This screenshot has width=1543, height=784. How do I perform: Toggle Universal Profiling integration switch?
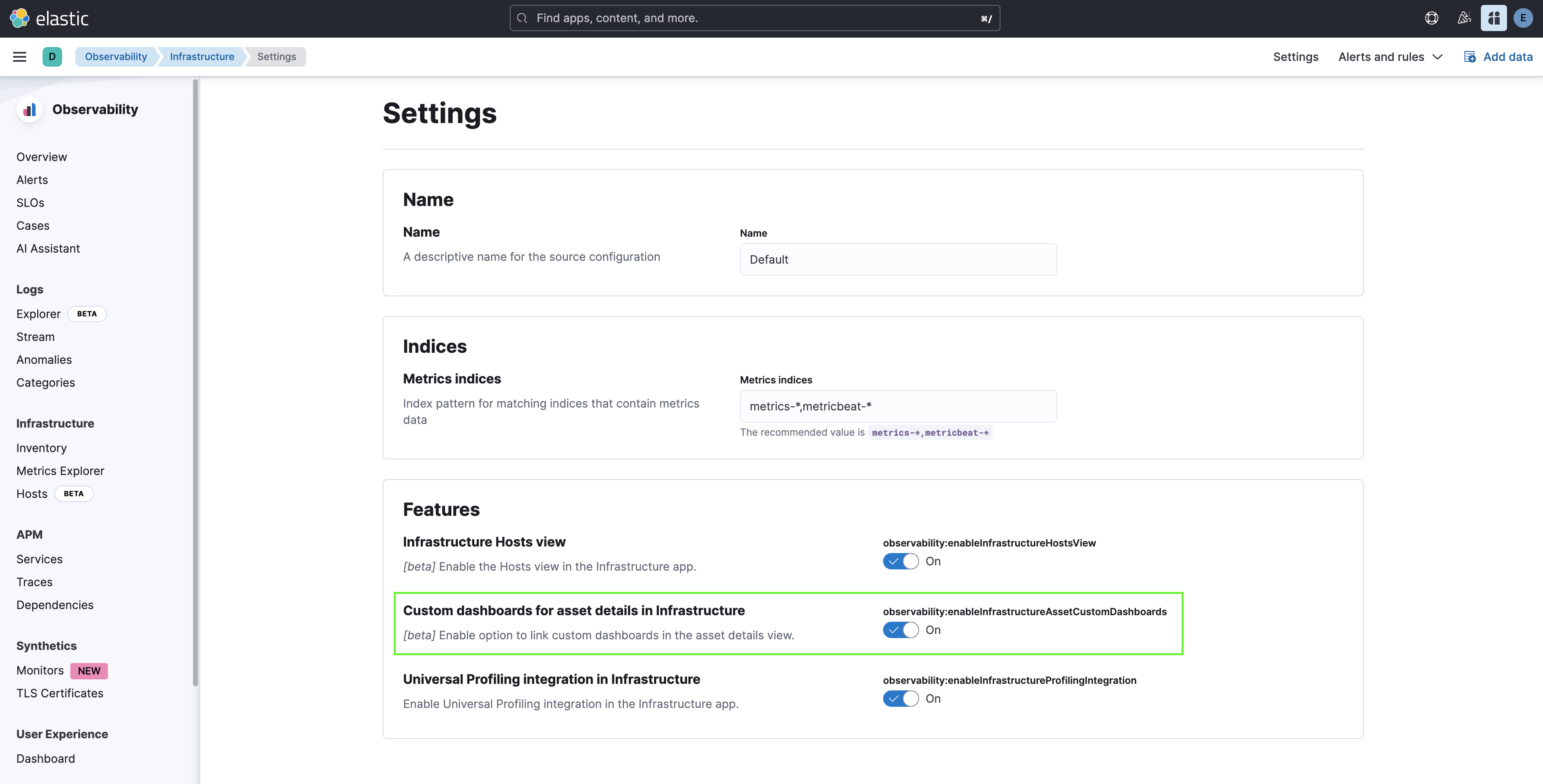click(900, 699)
